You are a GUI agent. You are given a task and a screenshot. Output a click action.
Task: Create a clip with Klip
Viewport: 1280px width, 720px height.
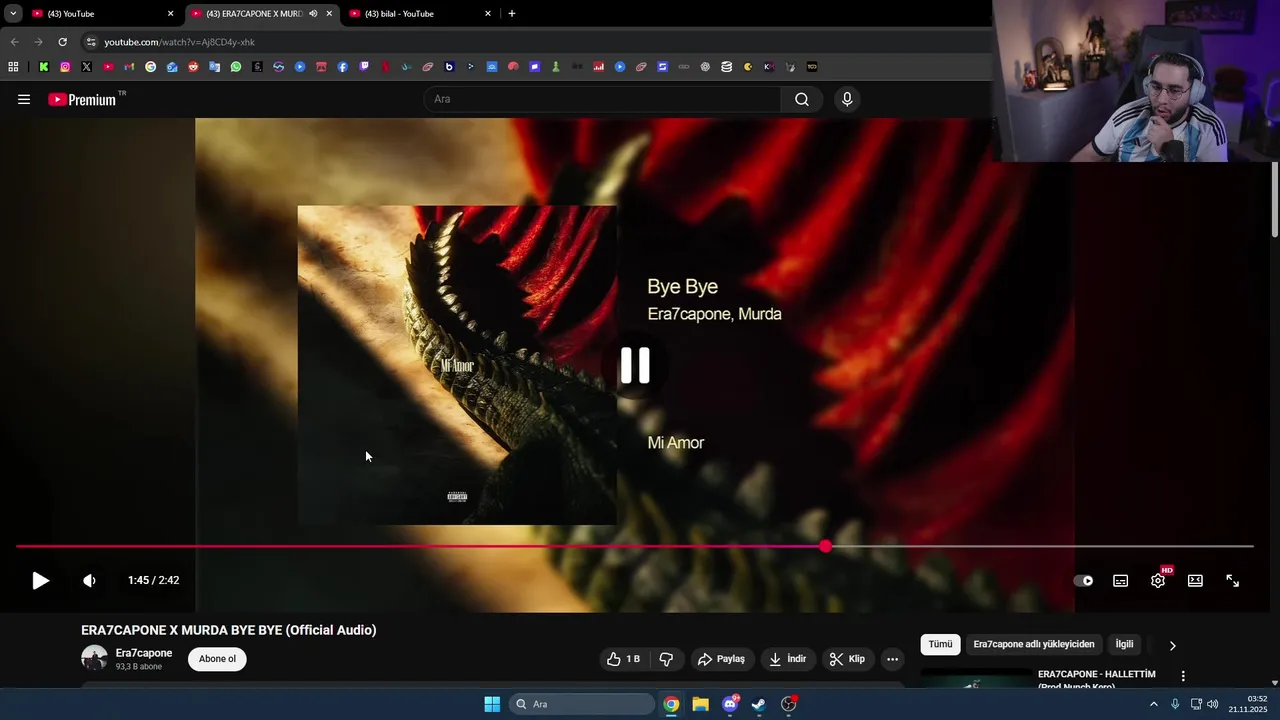coord(848,659)
